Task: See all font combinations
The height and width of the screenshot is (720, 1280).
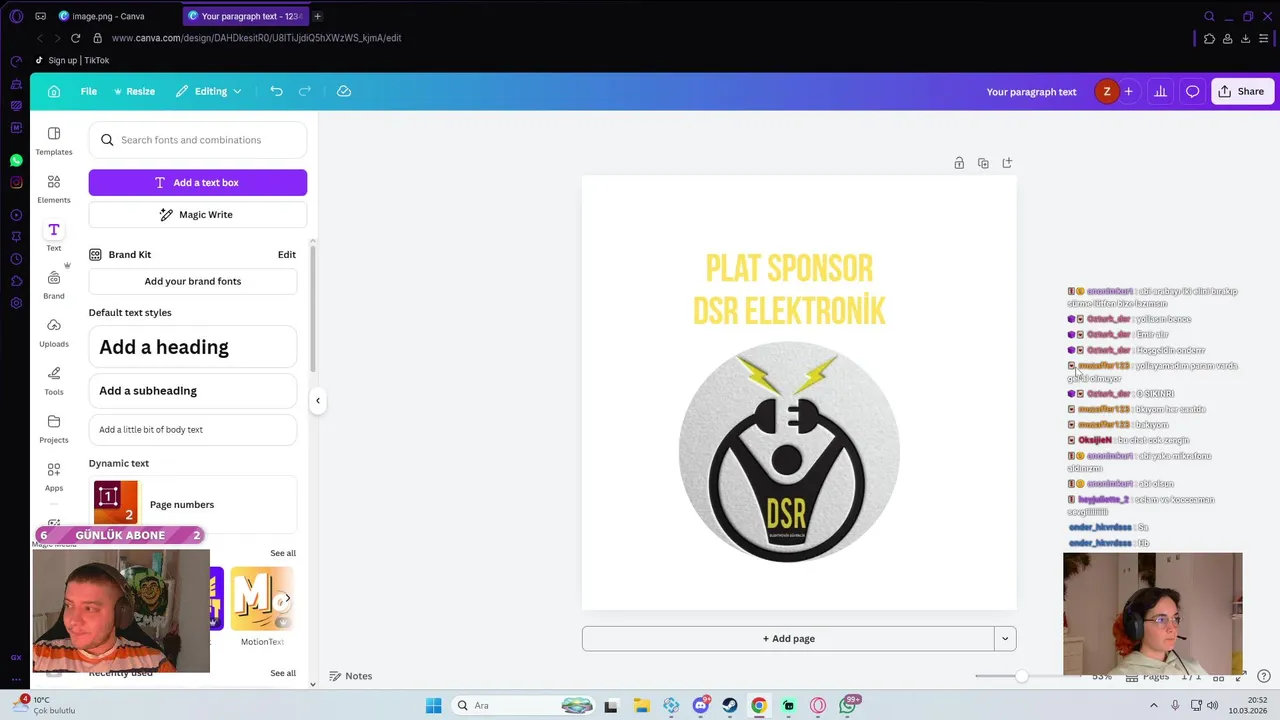Action: 283,553
